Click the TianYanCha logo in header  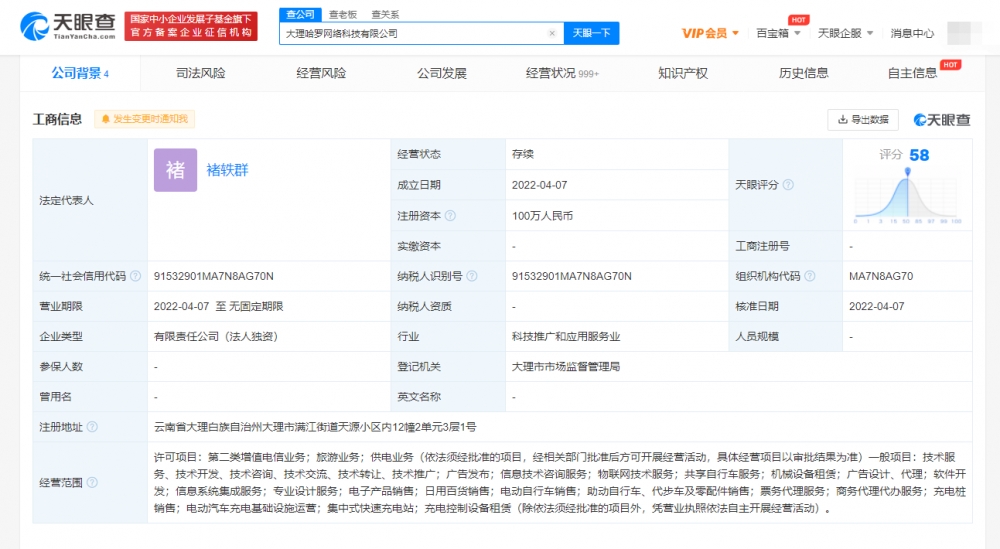click(68, 26)
